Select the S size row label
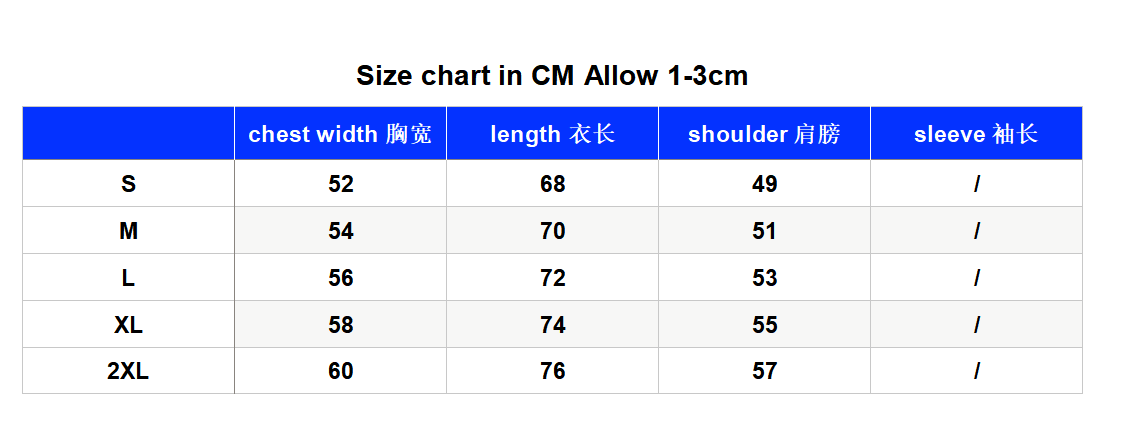The height and width of the screenshot is (433, 1135). [128, 184]
